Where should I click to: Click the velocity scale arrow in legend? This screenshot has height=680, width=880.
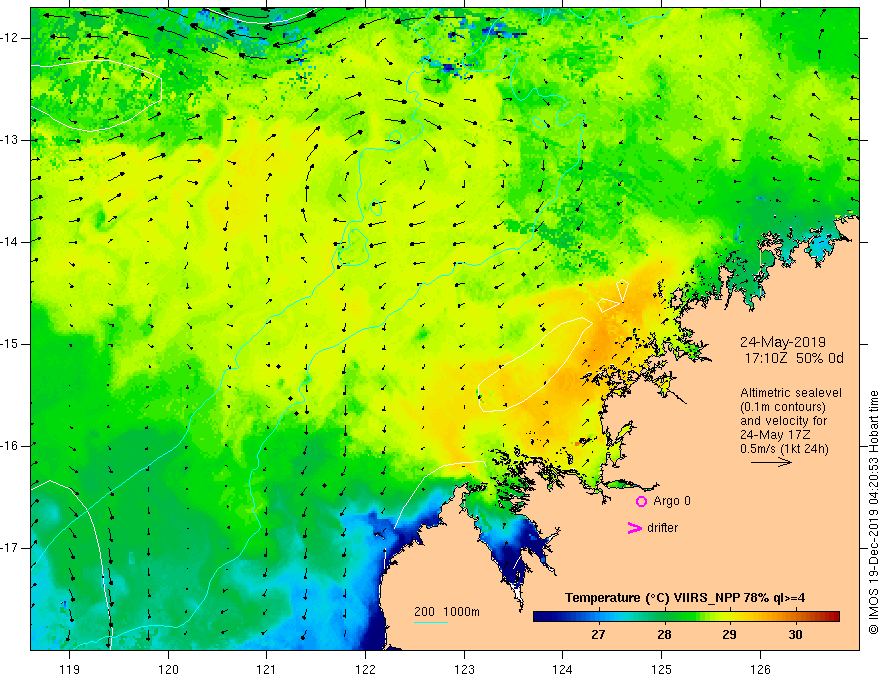tap(771, 463)
